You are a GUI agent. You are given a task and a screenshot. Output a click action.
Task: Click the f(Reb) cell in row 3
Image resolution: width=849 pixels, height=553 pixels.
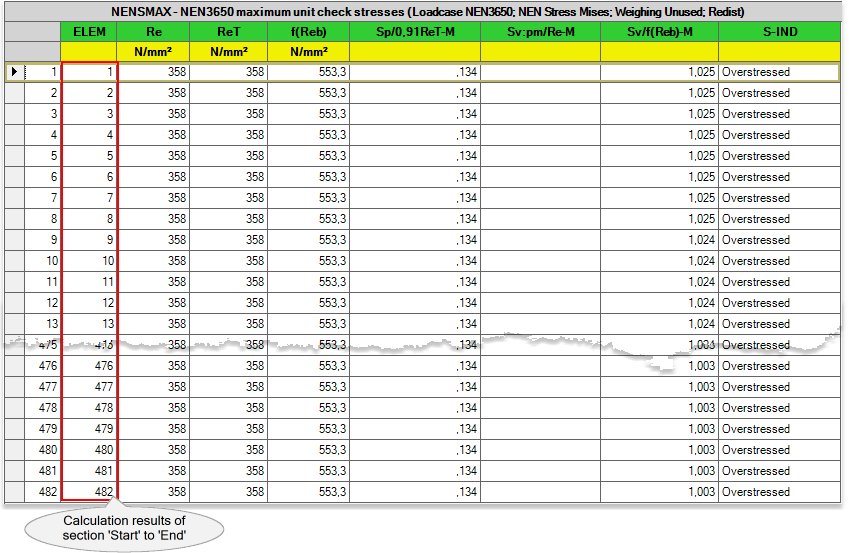[309, 114]
